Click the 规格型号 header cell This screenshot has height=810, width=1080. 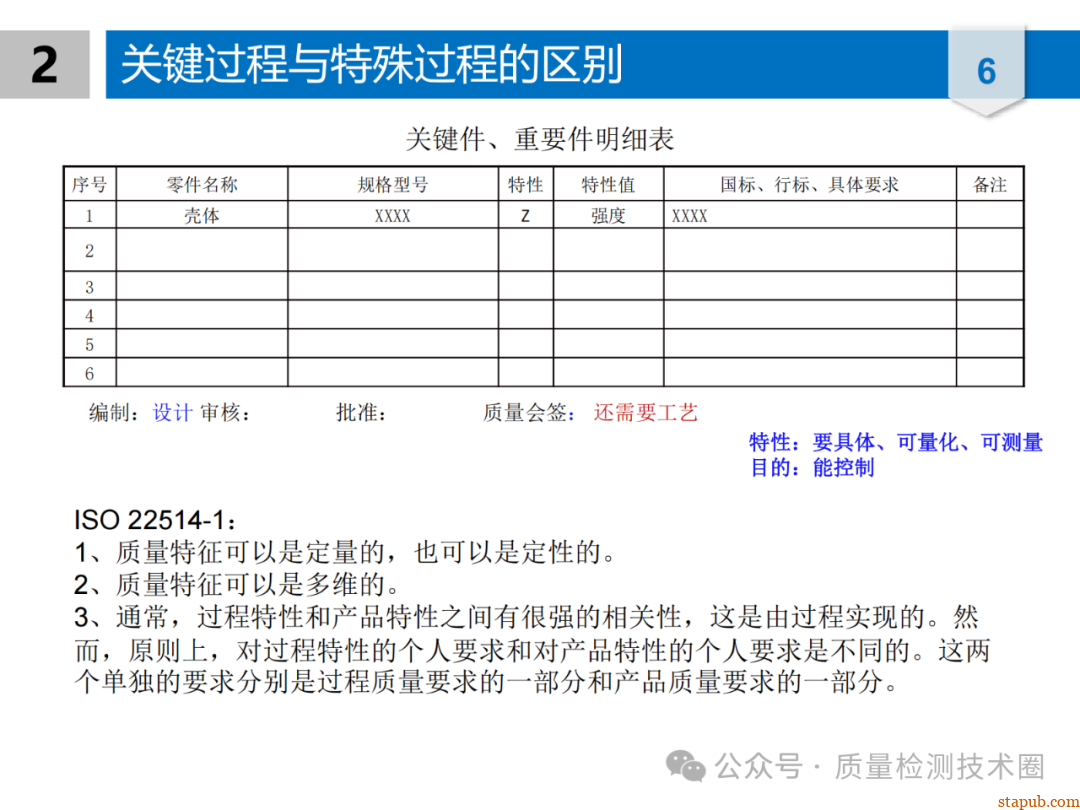click(x=393, y=185)
